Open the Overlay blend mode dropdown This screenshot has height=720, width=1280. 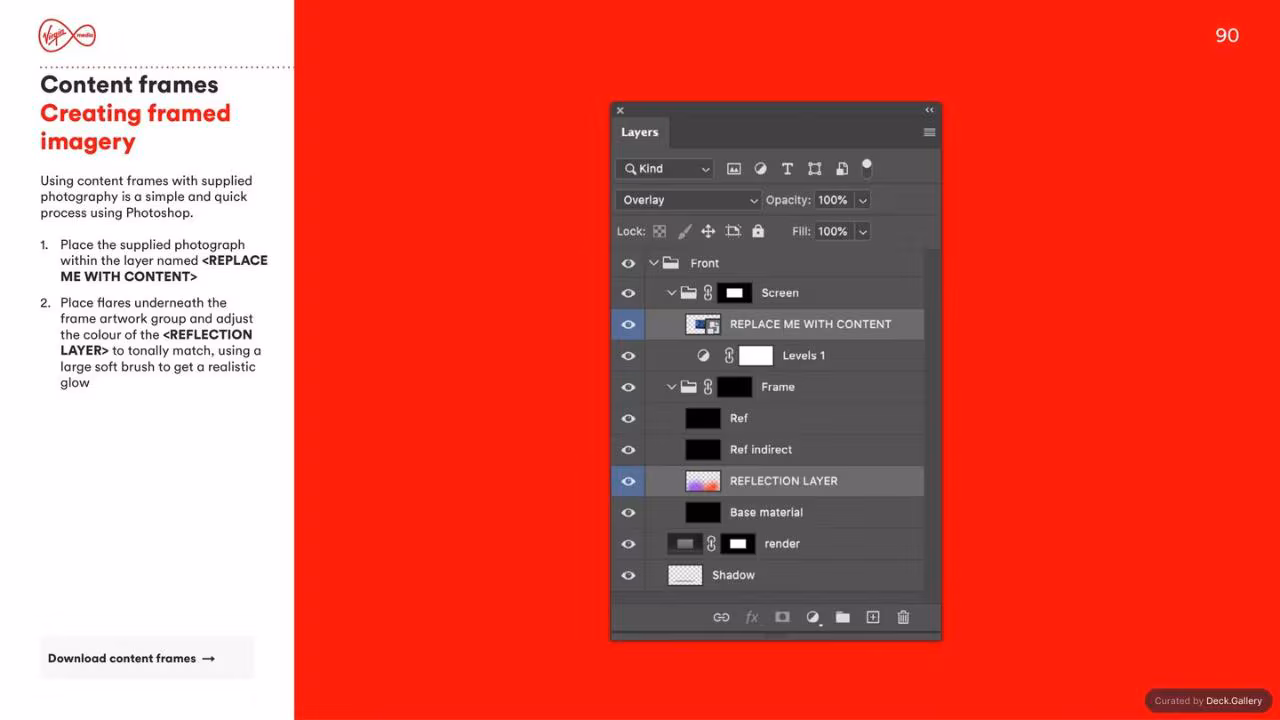[689, 200]
